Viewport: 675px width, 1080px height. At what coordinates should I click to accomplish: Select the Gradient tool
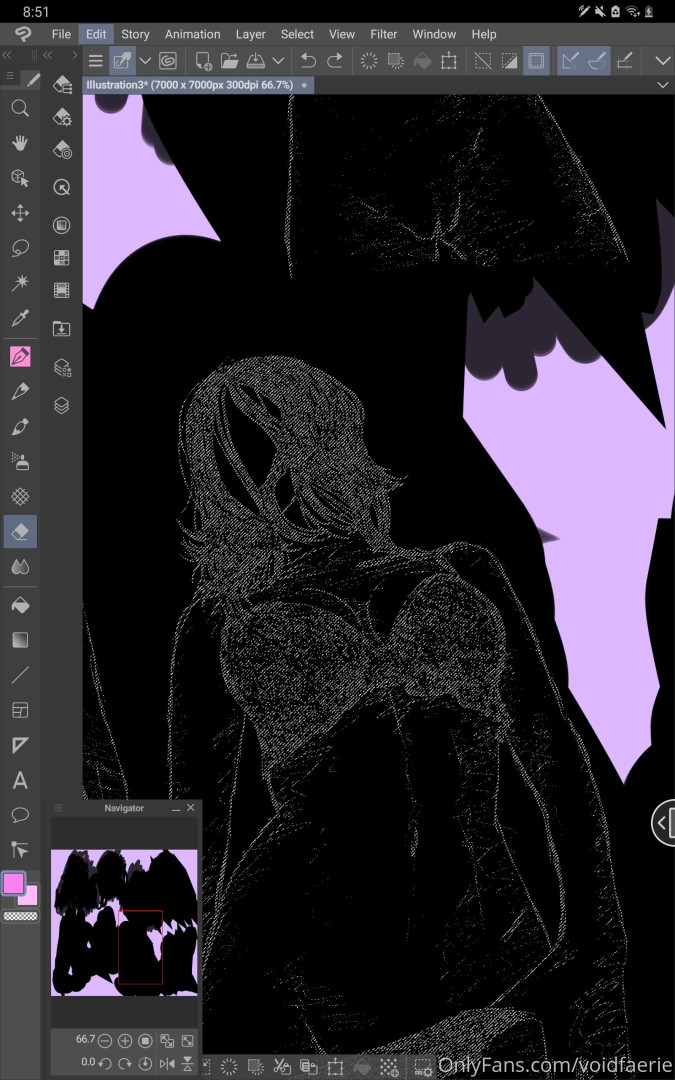[x=20, y=640]
